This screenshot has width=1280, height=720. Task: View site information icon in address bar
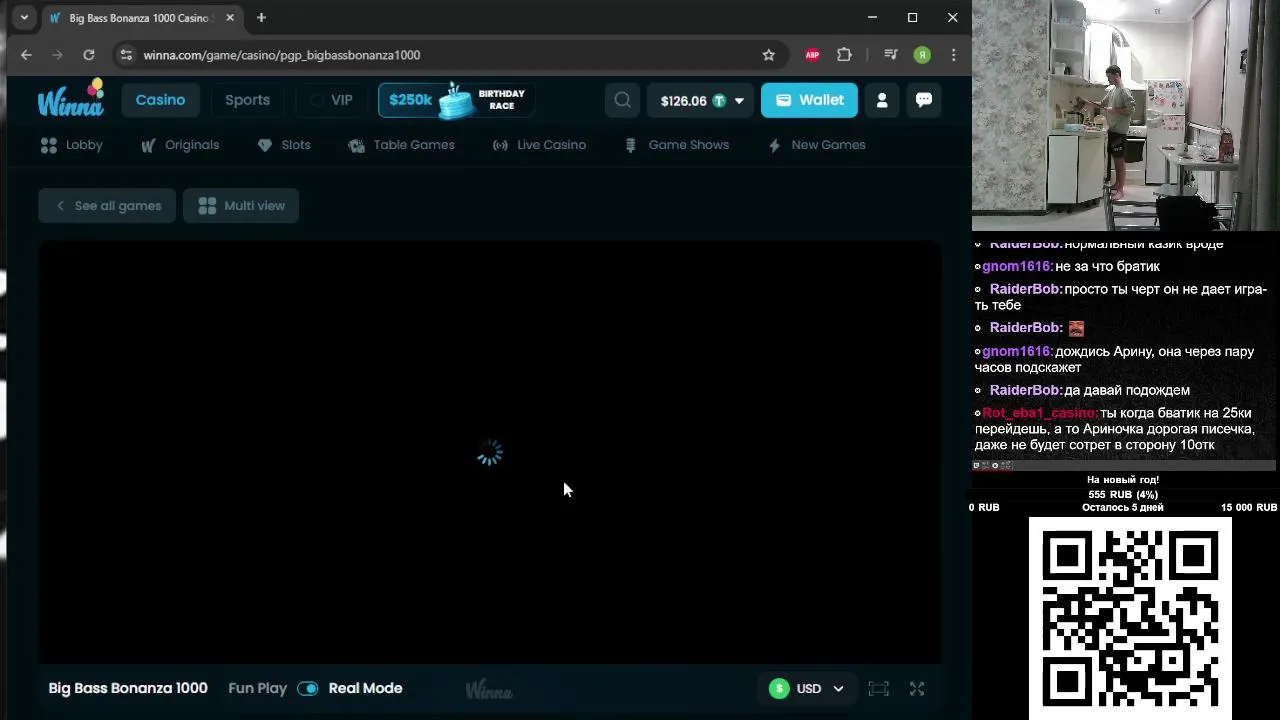pos(125,55)
